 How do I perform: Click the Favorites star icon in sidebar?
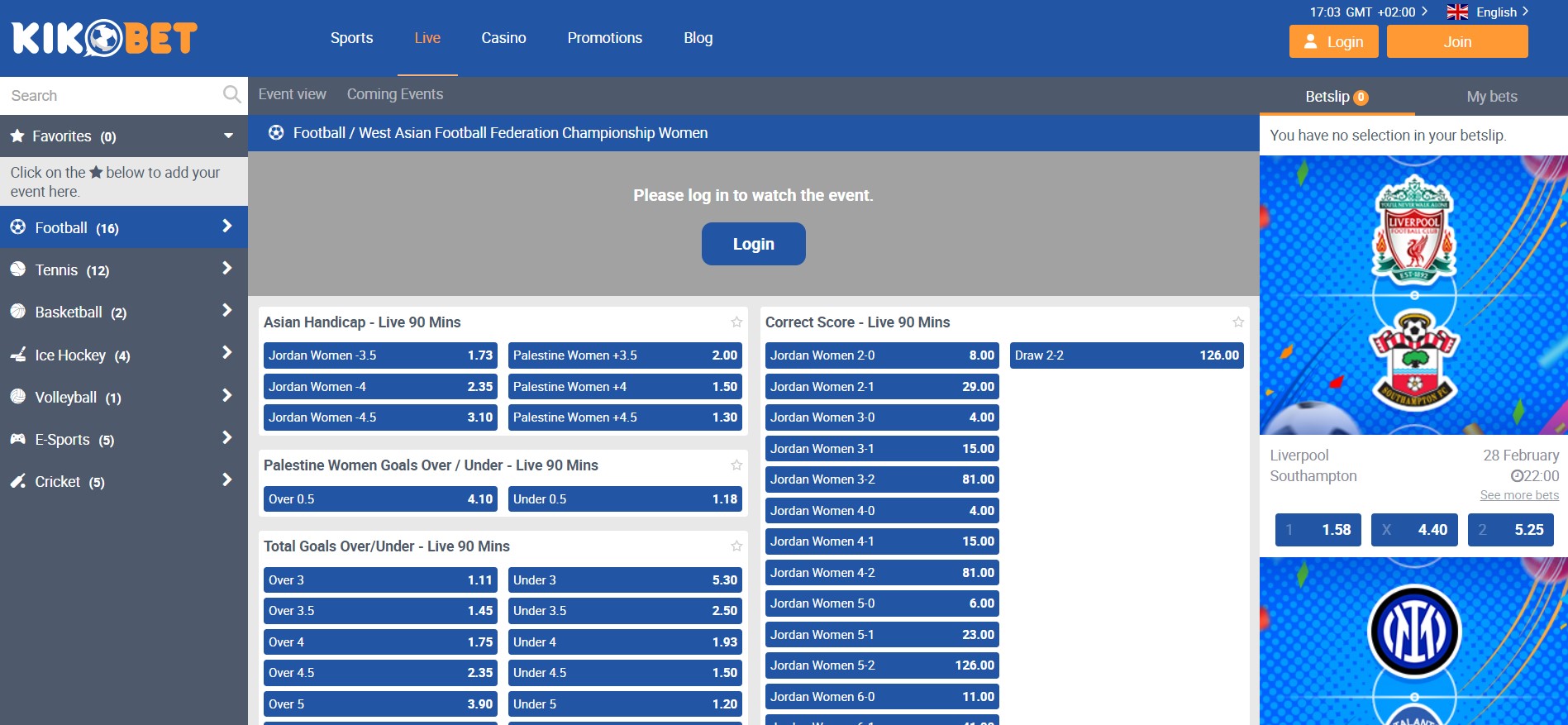tap(17, 136)
